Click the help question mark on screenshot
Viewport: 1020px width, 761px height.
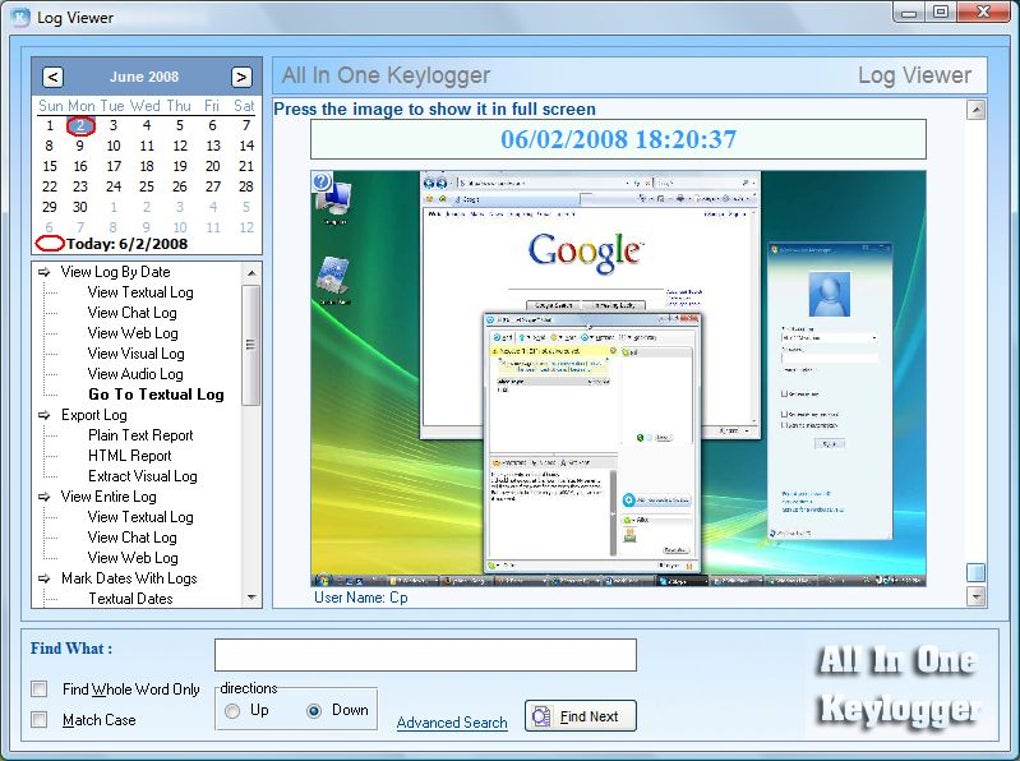(321, 181)
